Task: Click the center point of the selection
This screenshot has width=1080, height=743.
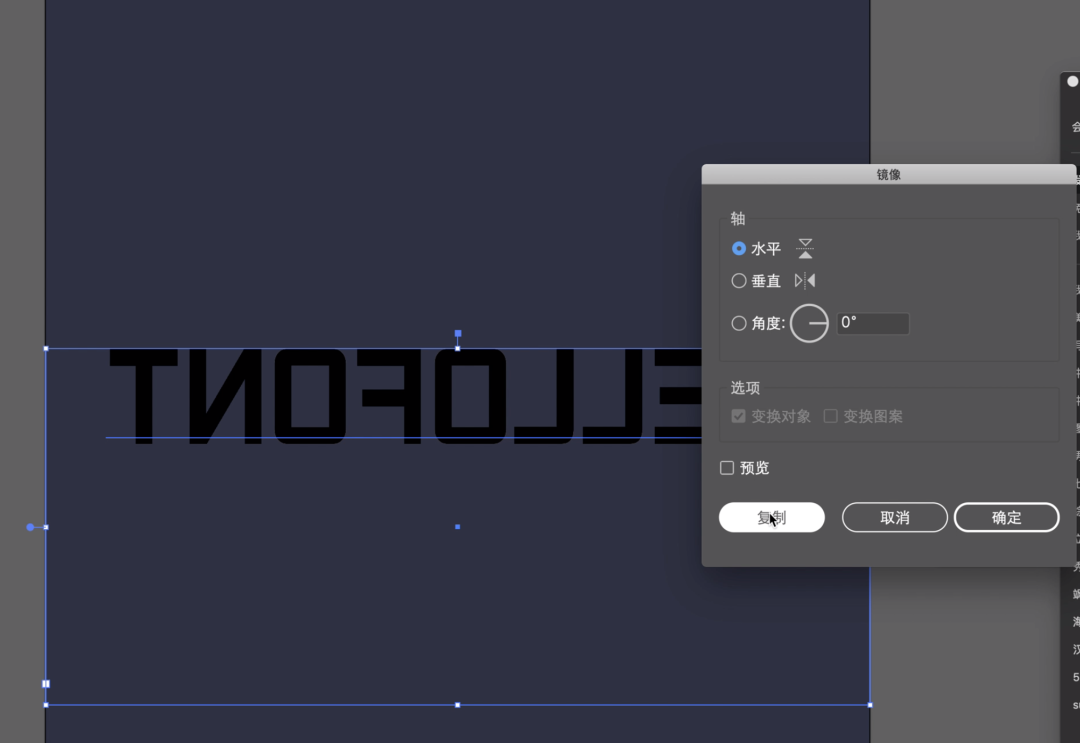Action: [458, 526]
